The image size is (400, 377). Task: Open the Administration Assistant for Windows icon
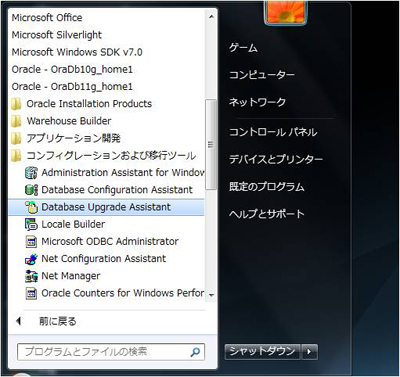[31, 173]
